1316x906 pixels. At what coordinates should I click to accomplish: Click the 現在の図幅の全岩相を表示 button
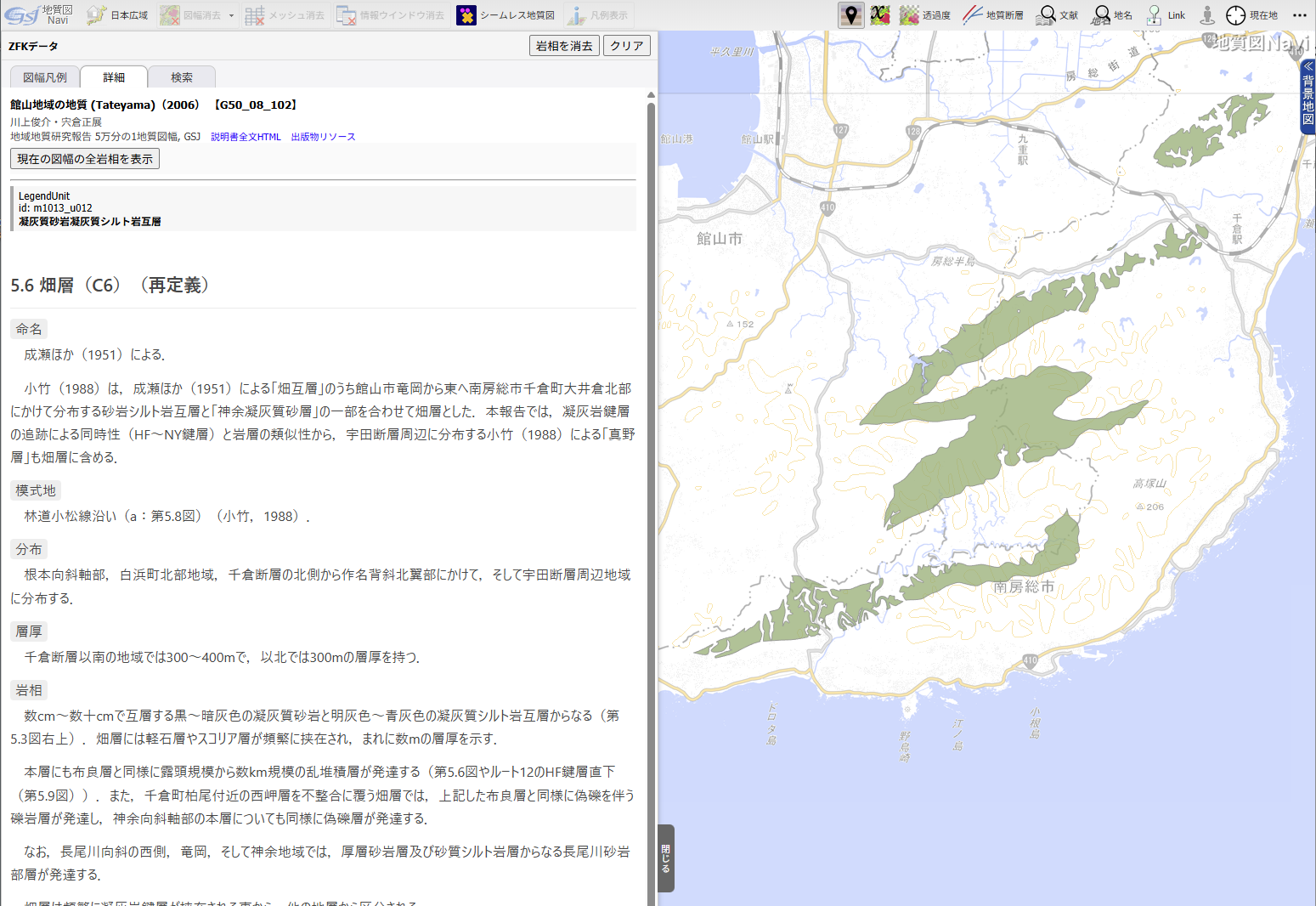(85, 159)
